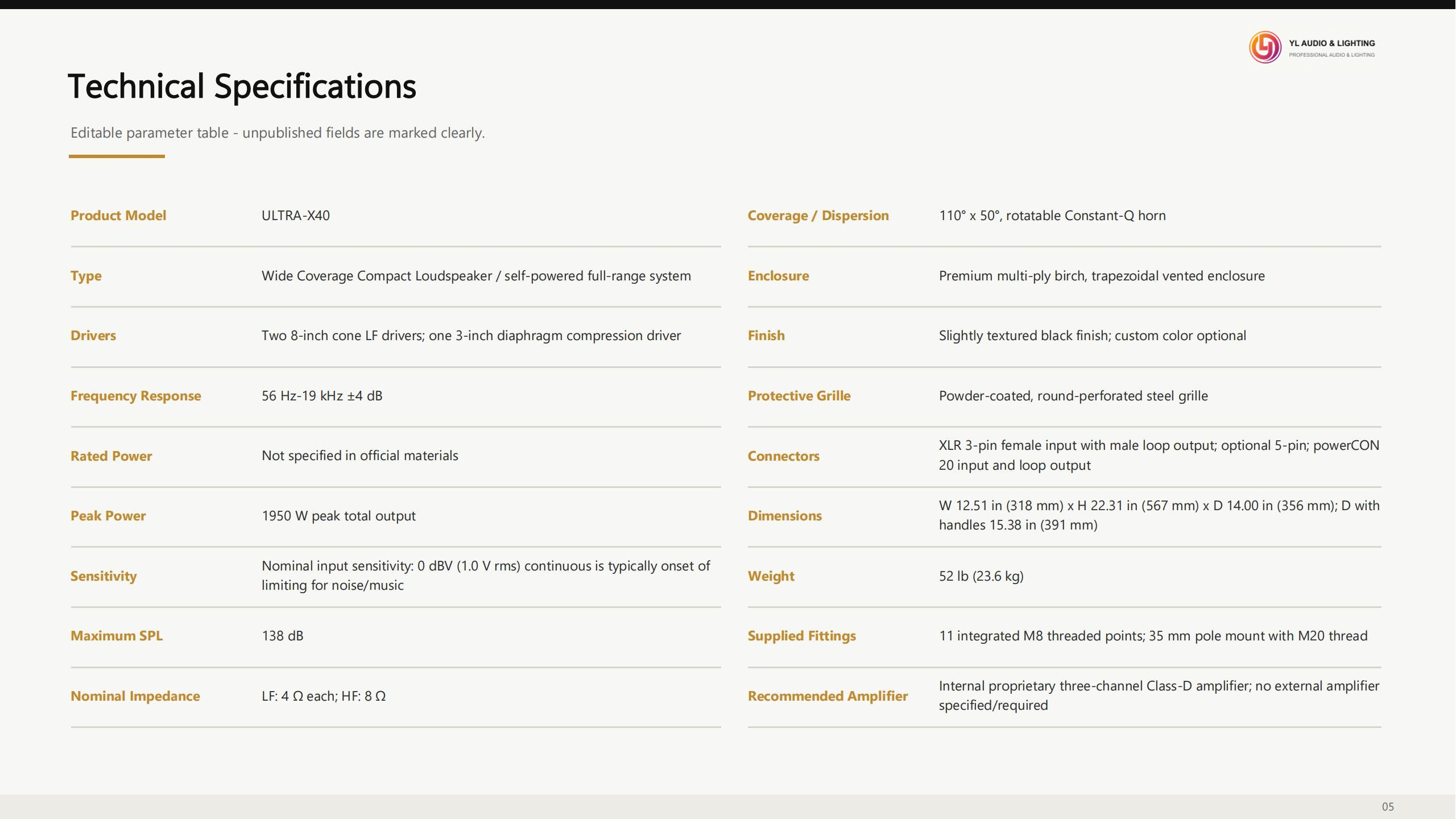Select the 56 Hz-19 kHz ±4 dB value

point(322,396)
